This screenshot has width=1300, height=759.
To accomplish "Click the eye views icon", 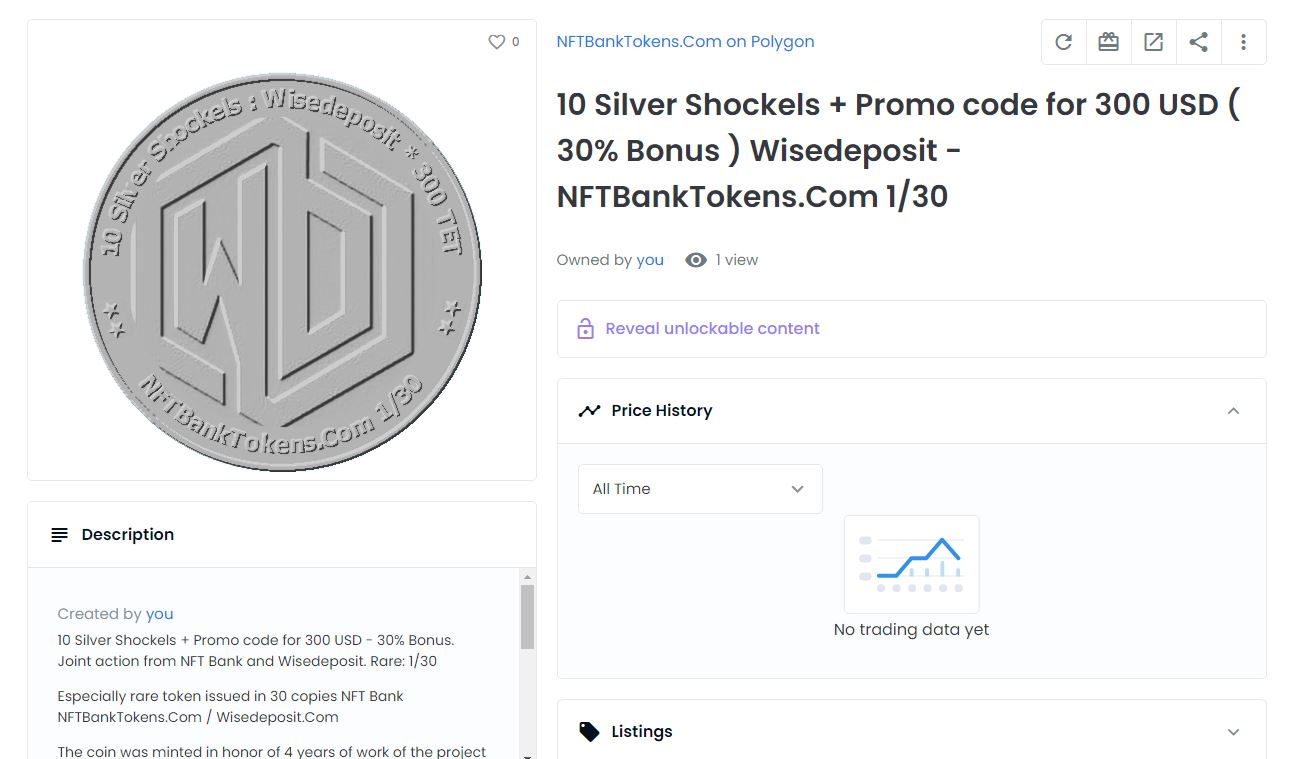I will click(x=696, y=260).
